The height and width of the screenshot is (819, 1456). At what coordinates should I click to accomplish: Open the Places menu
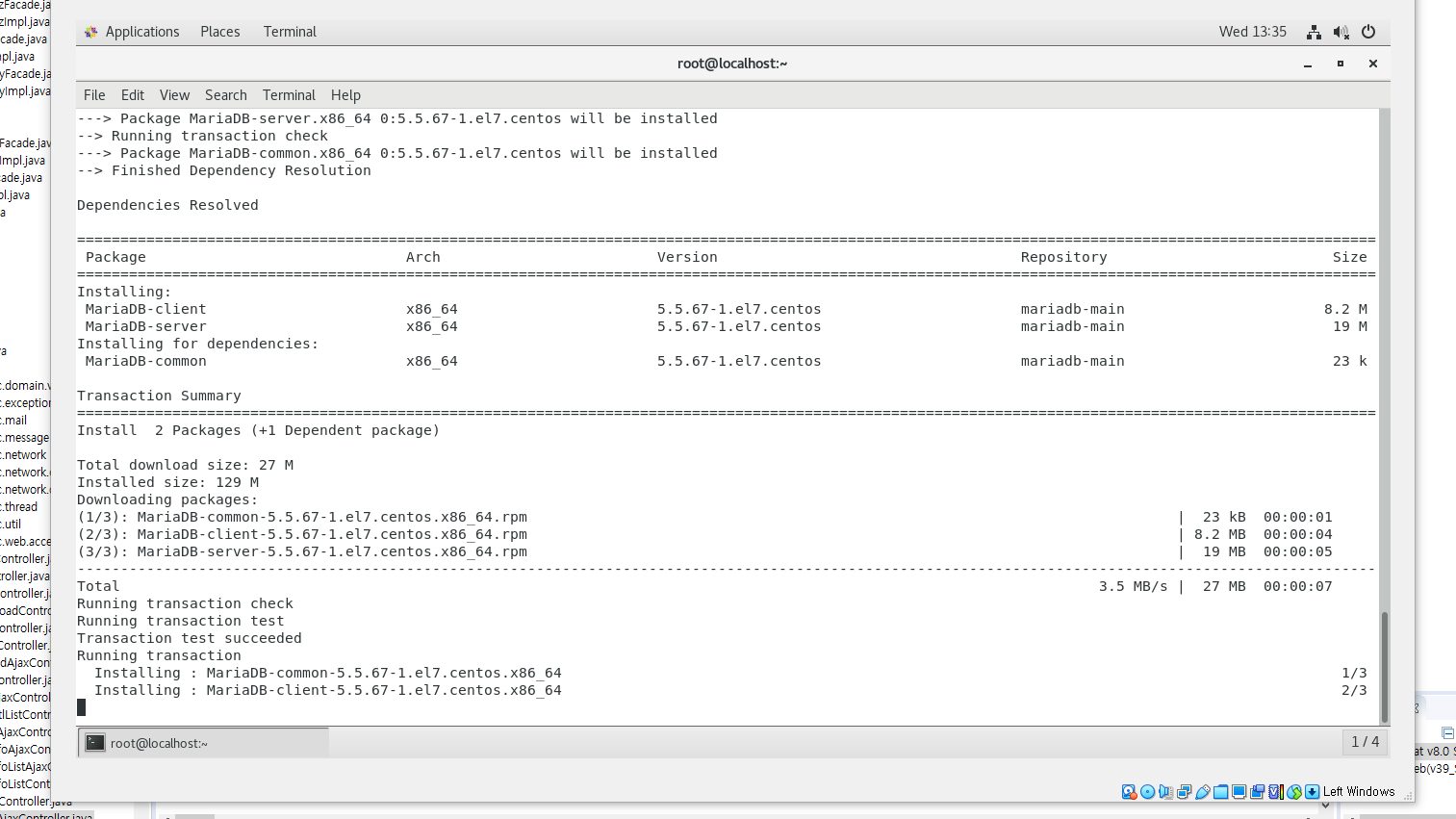click(220, 32)
